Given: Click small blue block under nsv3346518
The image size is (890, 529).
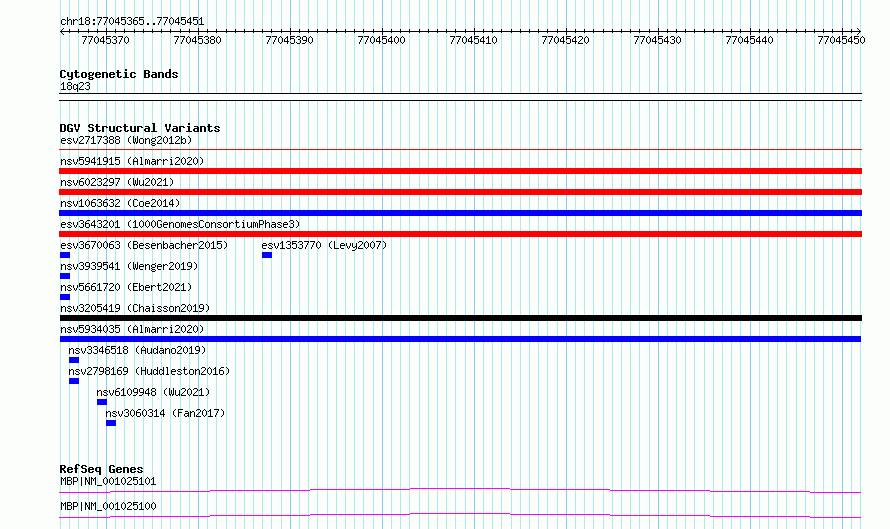Looking at the screenshot, I should click(x=74, y=360).
